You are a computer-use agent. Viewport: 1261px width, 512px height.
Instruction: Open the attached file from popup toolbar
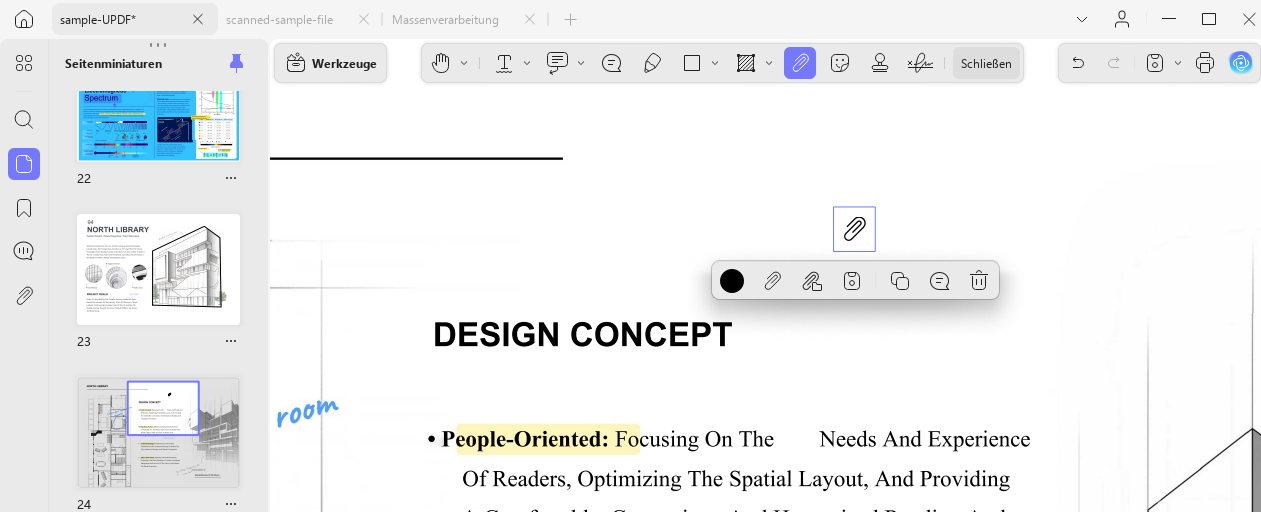point(812,281)
